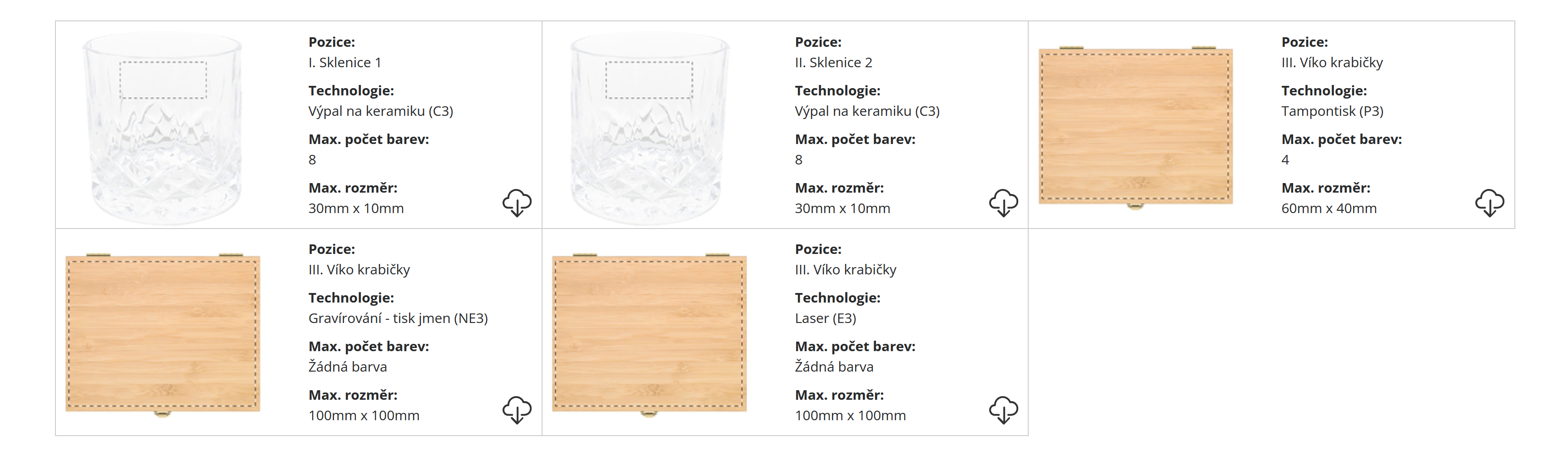Click download icon in Laser (E3) card

click(1003, 409)
